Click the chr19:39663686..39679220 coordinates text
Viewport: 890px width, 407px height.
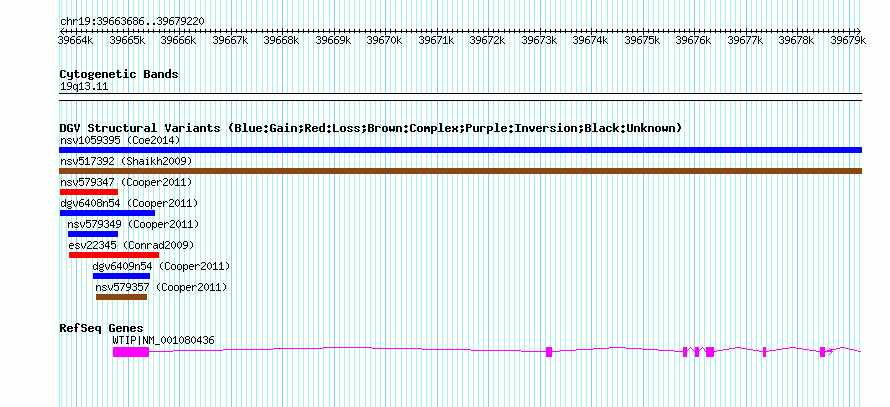pyautogui.click(x=132, y=22)
